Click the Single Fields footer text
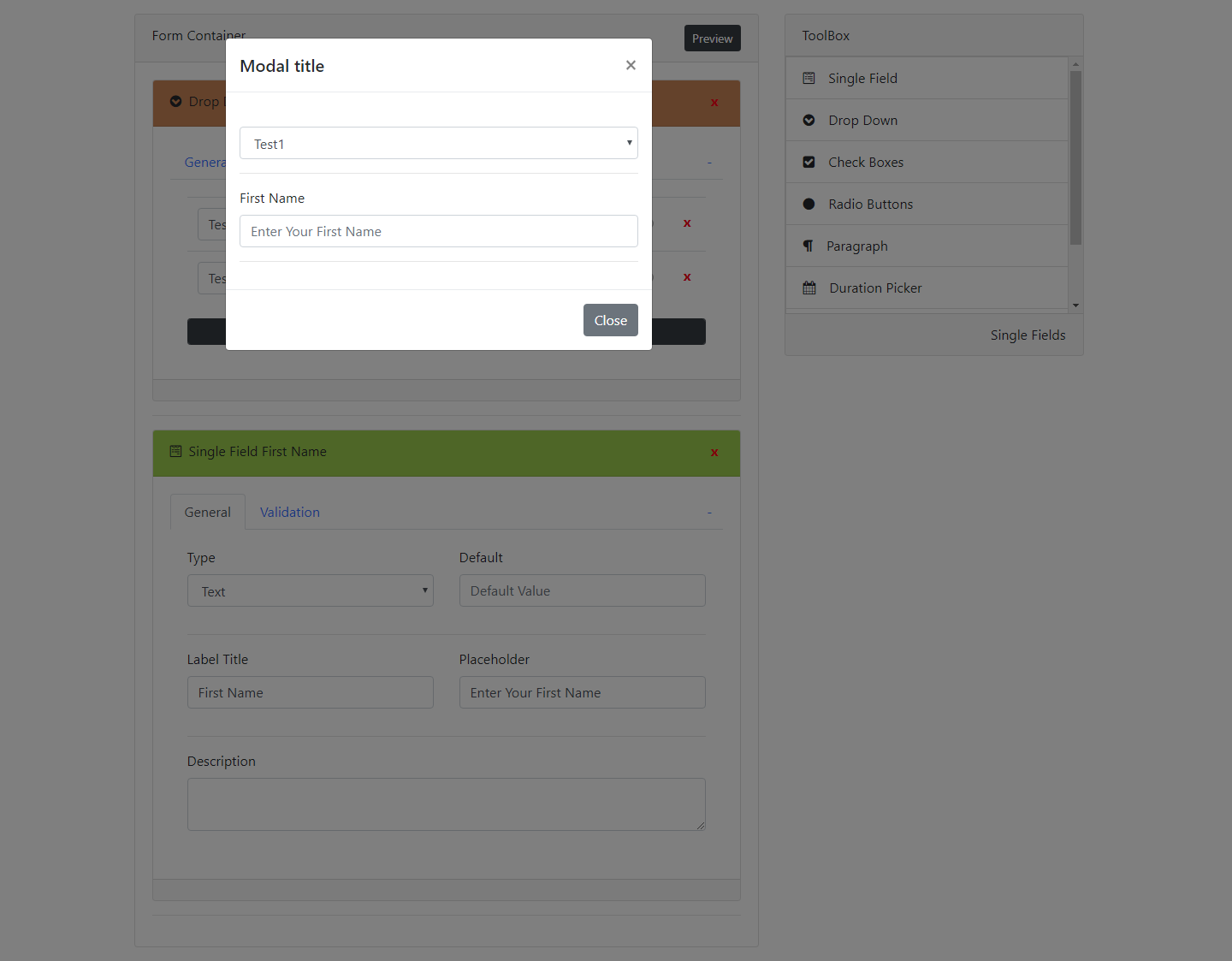This screenshot has height=961, width=1232. pyautogui.click(x=1028, y=335)
